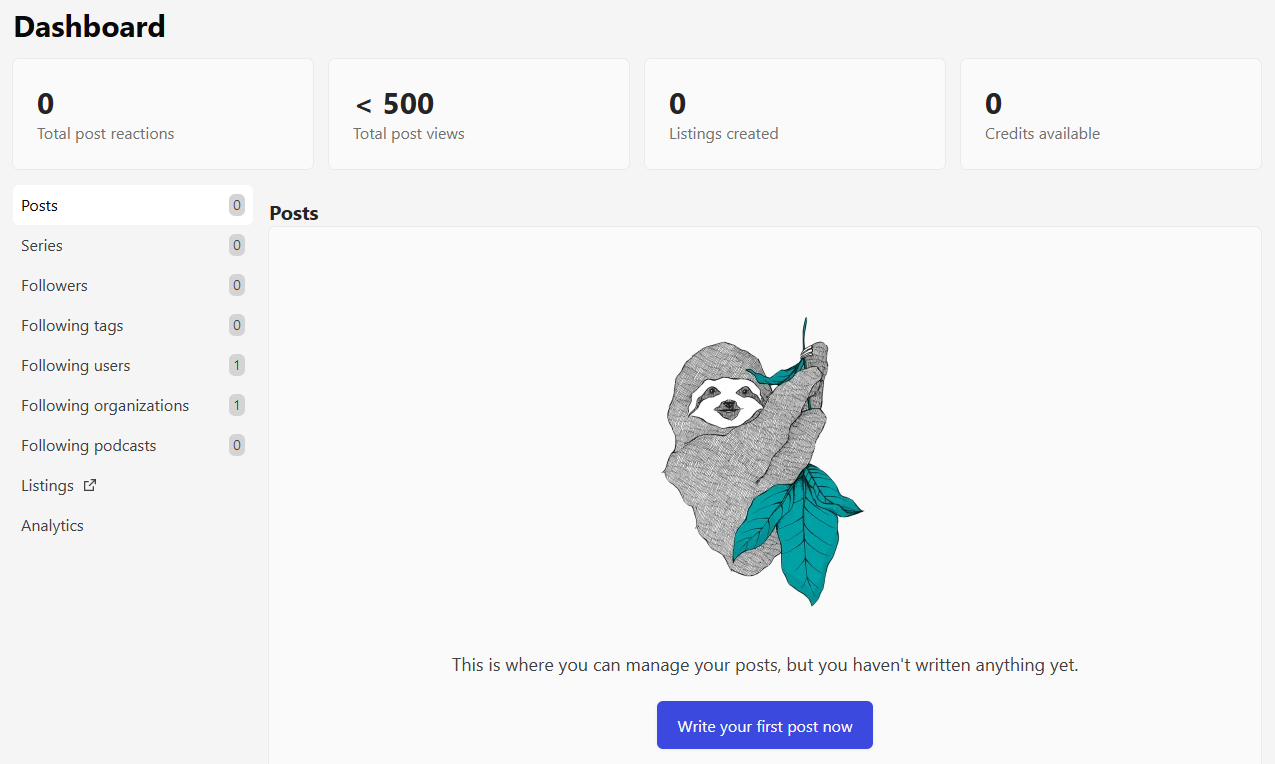Select the Total post views card
The height and width of the screenshot is (764, 1275).
tap(478, 113)
